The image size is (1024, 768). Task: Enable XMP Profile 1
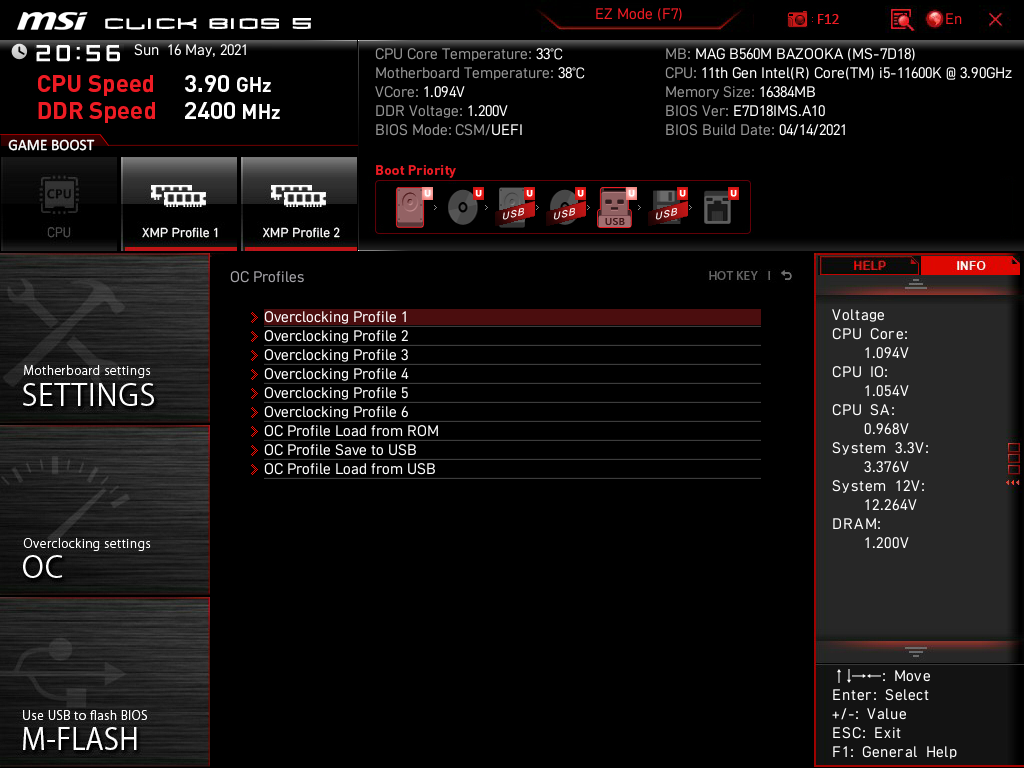point(180,204)
